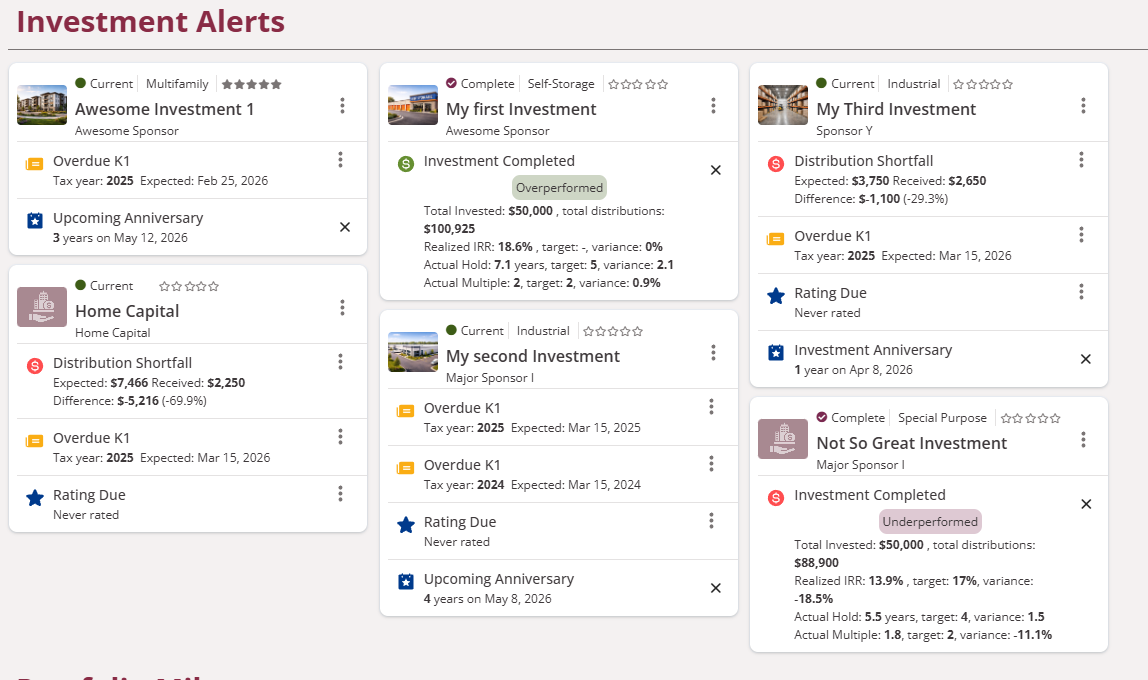Click the calendar icon for the May 8 anniversary

click(x=406, y=581)
